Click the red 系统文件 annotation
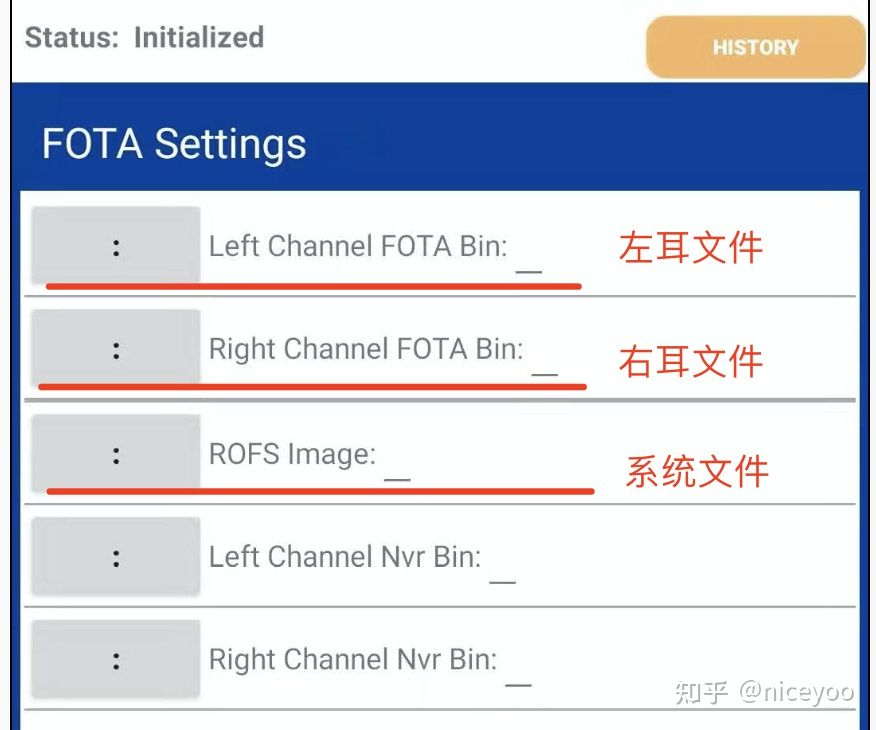This screenshot has height=730, width=876. click(697, 471)
